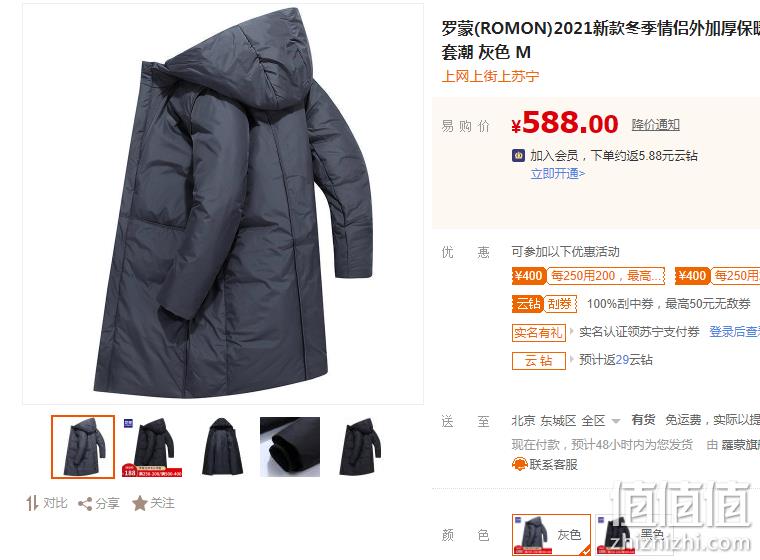Image resolution: width=760 pixels, height=560 pixels.
Task: Open the 降价通知 price alert link
Action: coord(655,125)
